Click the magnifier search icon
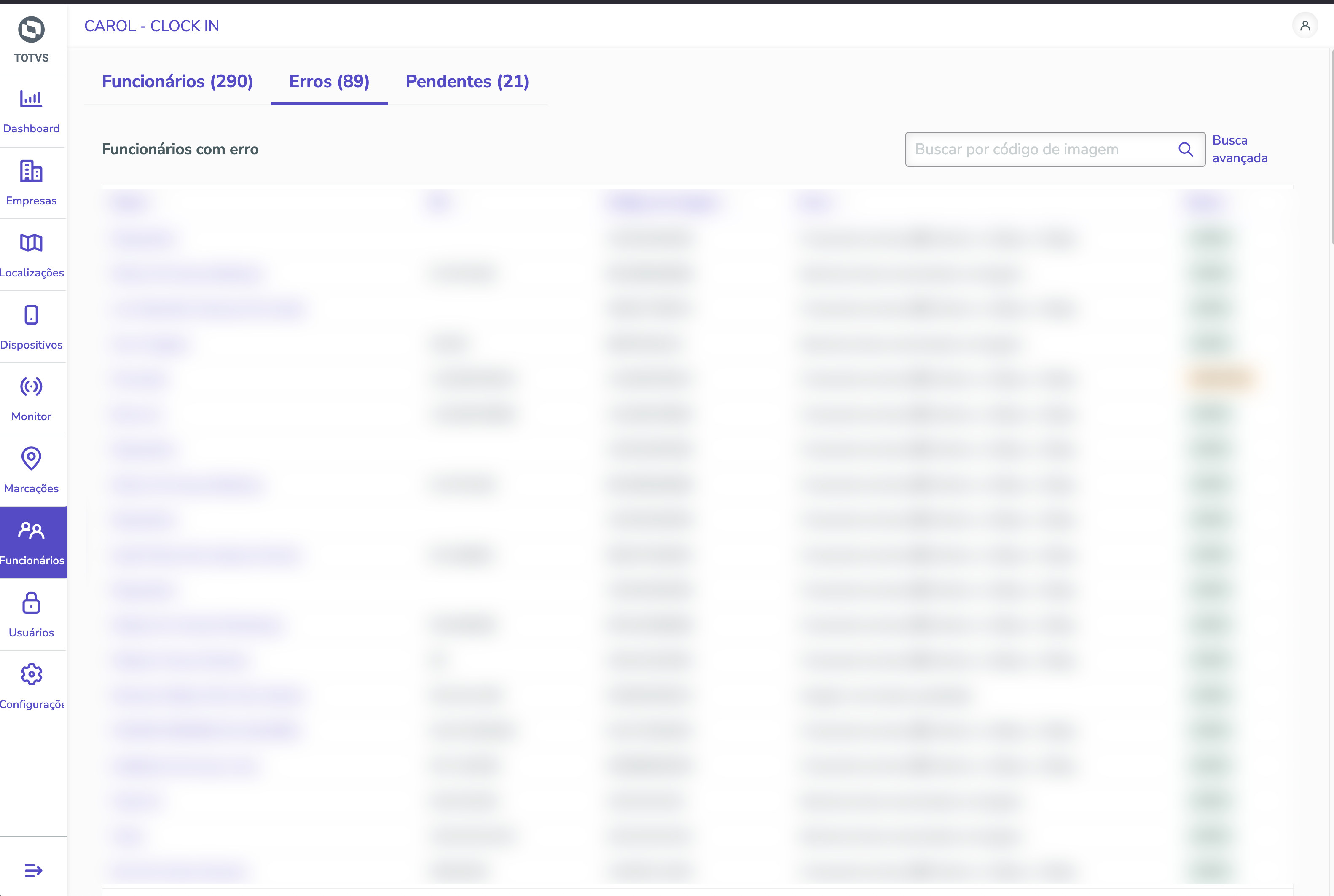This screenshot has height=896, width=1334. [1186, 150]
